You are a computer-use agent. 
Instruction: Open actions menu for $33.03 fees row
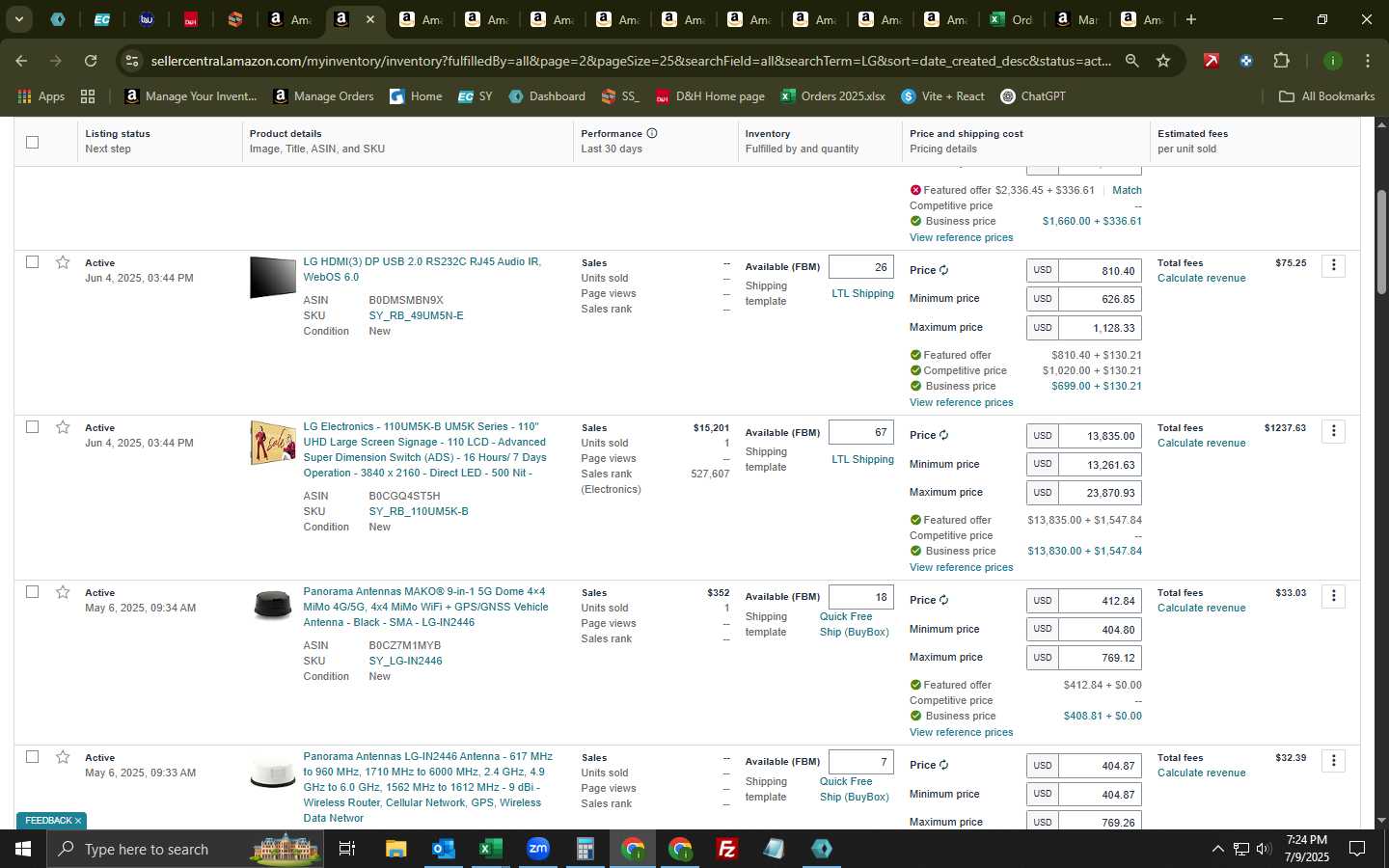pos(1334,595)
